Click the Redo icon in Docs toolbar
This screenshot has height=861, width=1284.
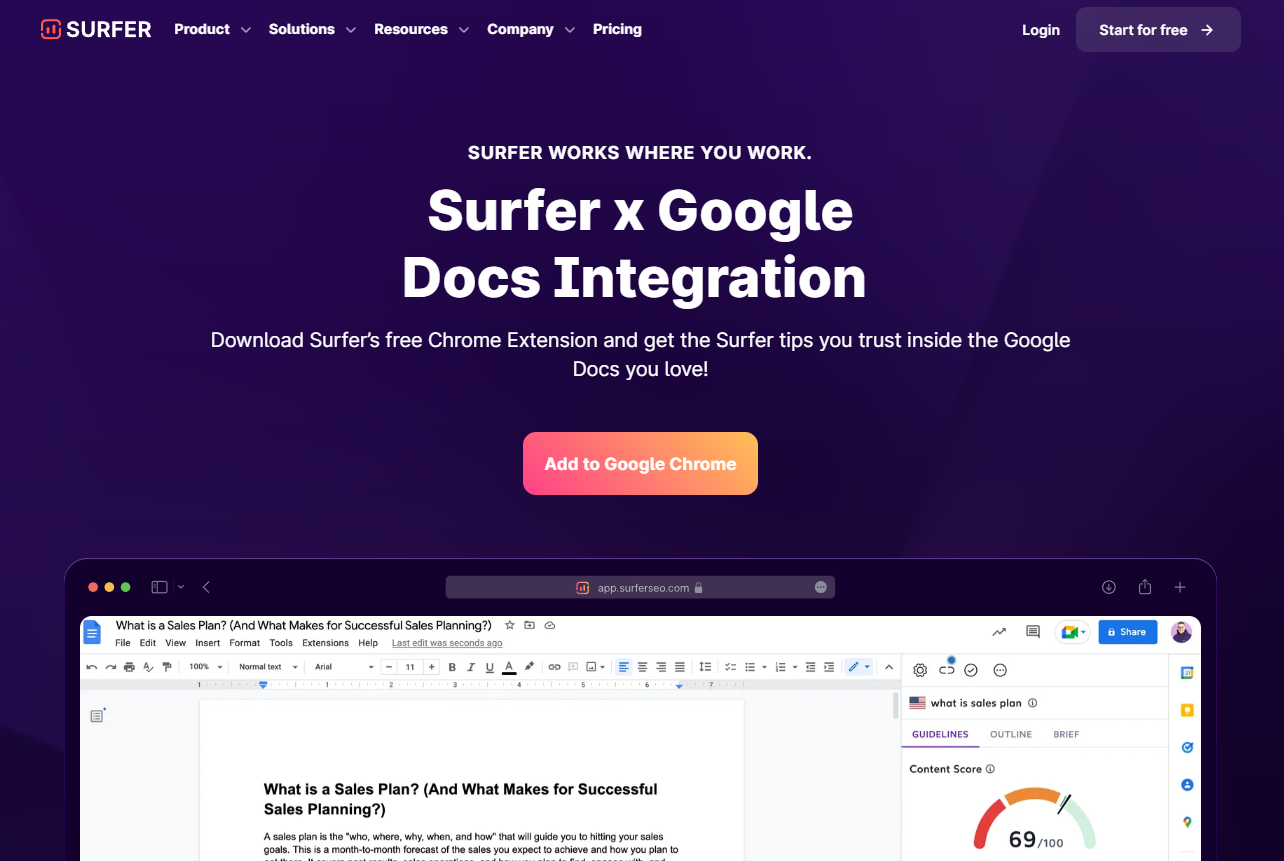coord(111,667)
